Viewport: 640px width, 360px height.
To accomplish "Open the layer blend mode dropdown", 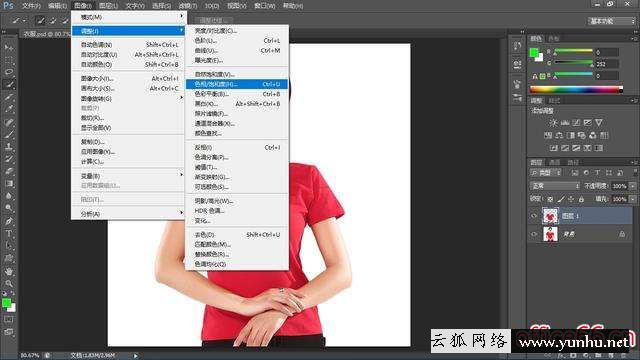I will (555, 186).
